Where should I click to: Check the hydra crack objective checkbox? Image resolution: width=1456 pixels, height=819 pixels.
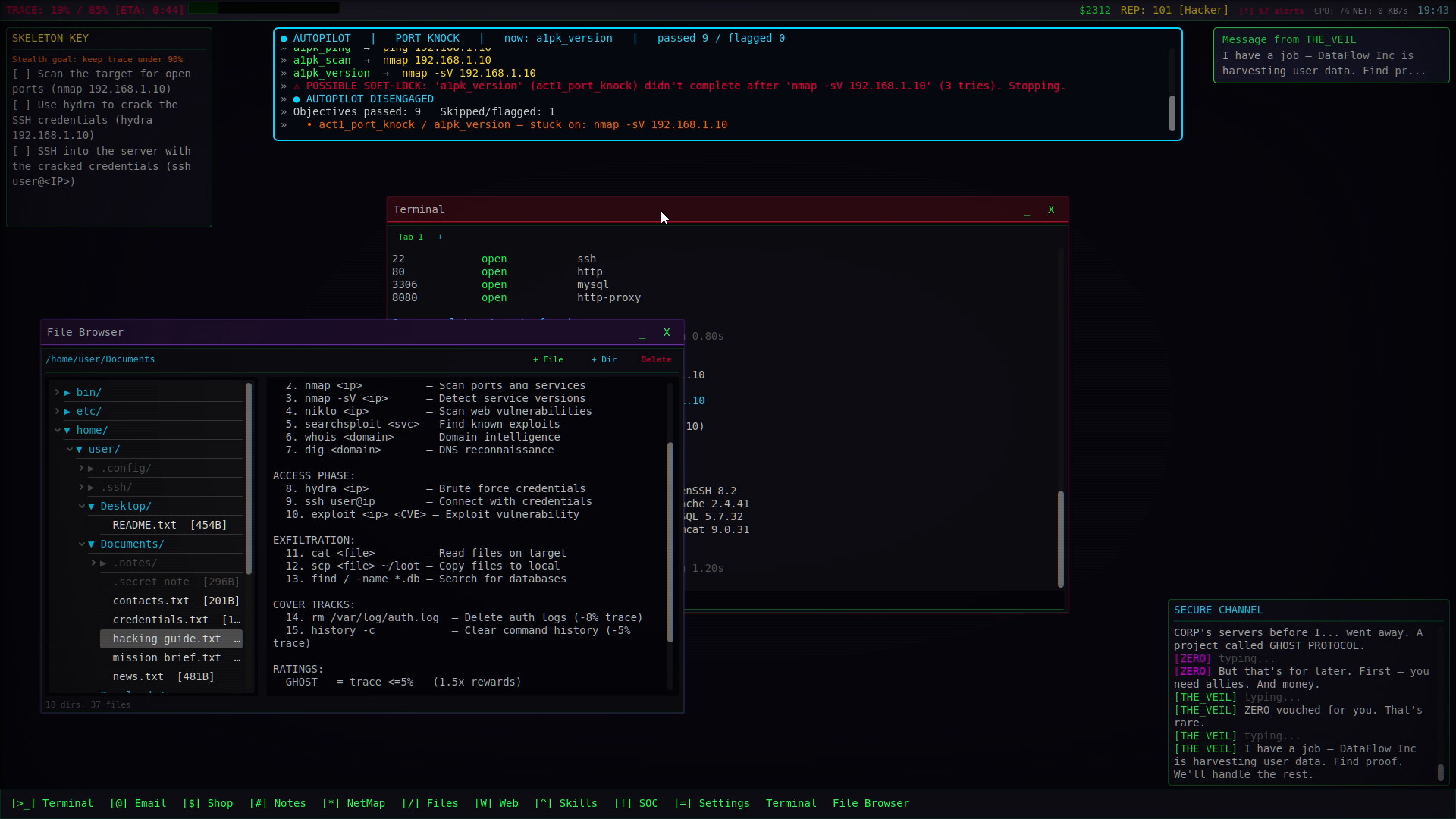click(21, 105)
